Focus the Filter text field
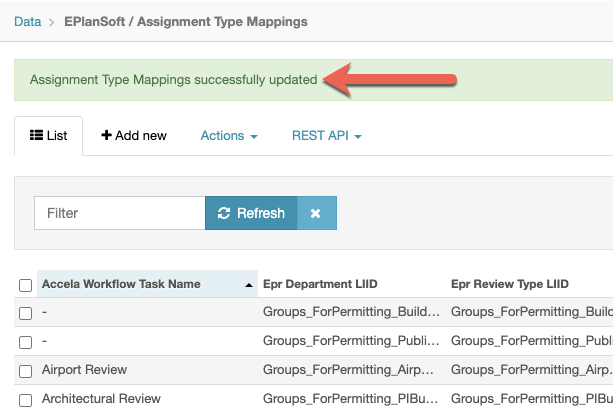The image size is (613, 409). click(120, 213)
